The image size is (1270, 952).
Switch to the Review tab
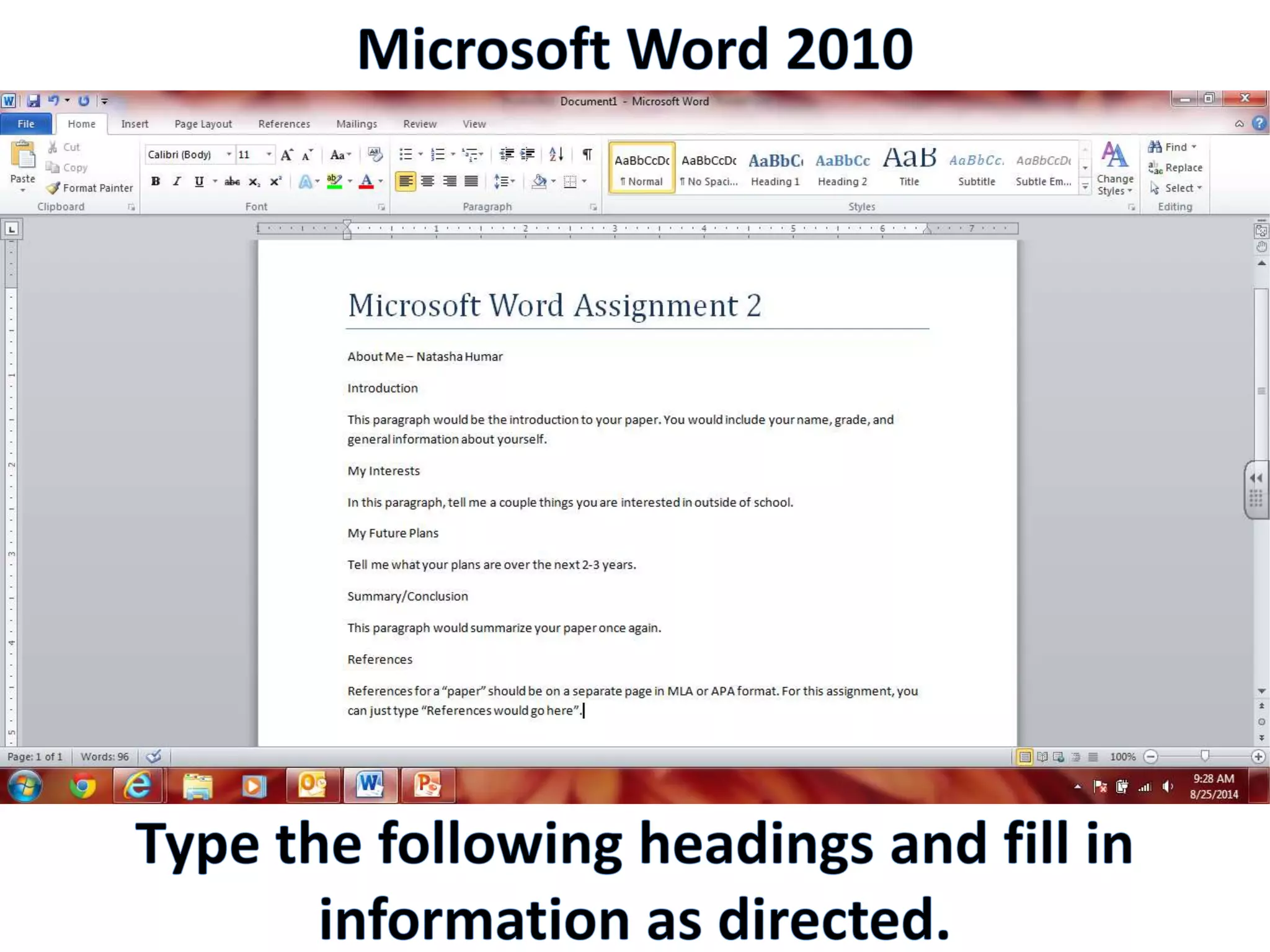(420, 124)
